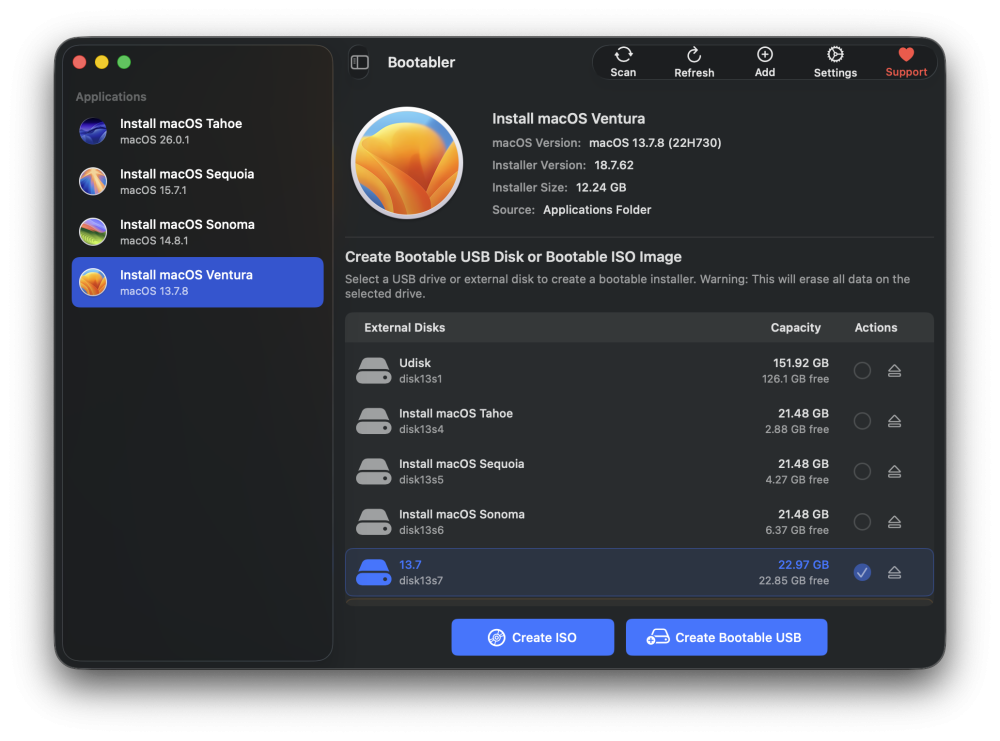Screen dimensions: 1000x741
Task: Choose the Udisk radio button
Action: pyautogui.click(x=862, y=370)
